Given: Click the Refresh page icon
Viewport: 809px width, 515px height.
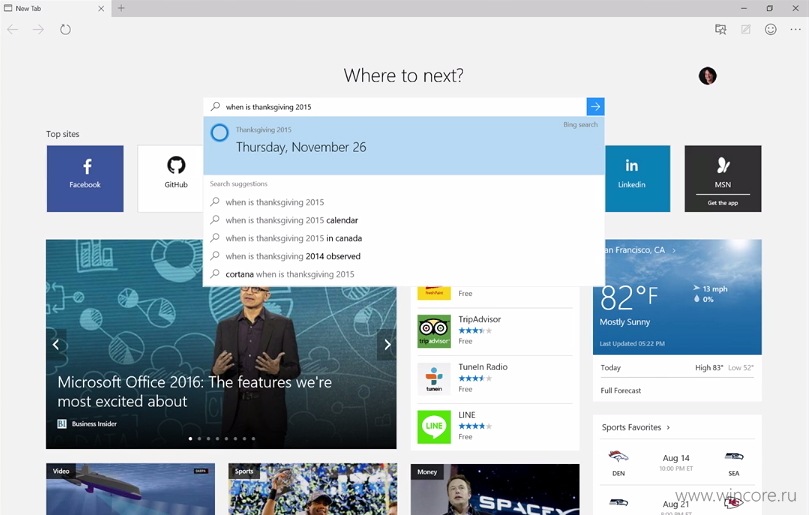Looking at the screenshot, I should coord(65,29).
